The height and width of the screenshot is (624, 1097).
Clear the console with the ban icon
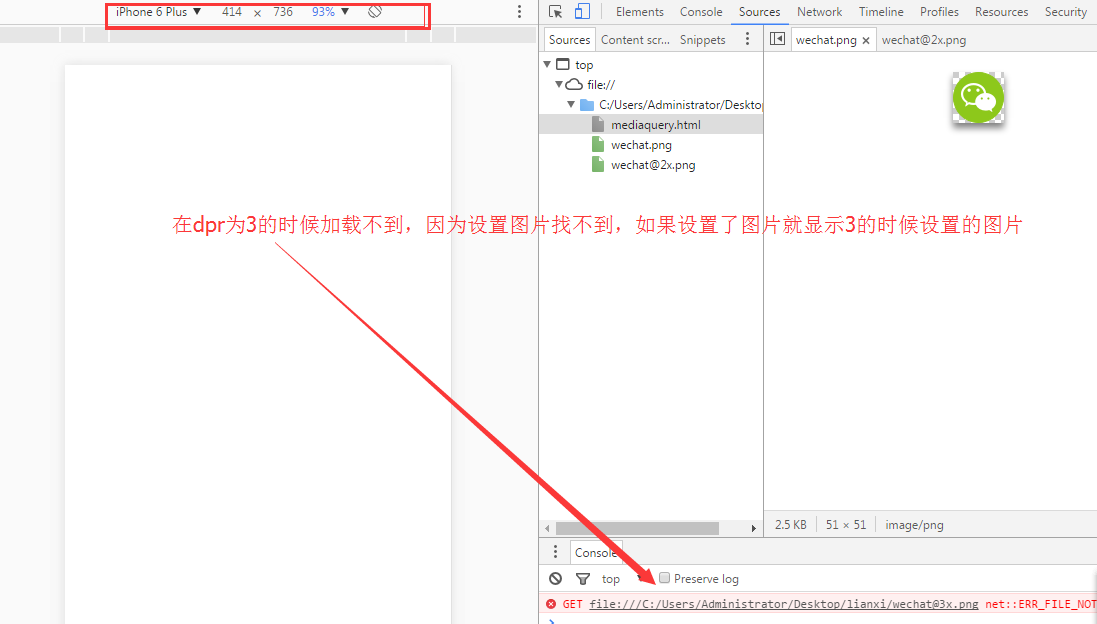click(x=555, y=579)
